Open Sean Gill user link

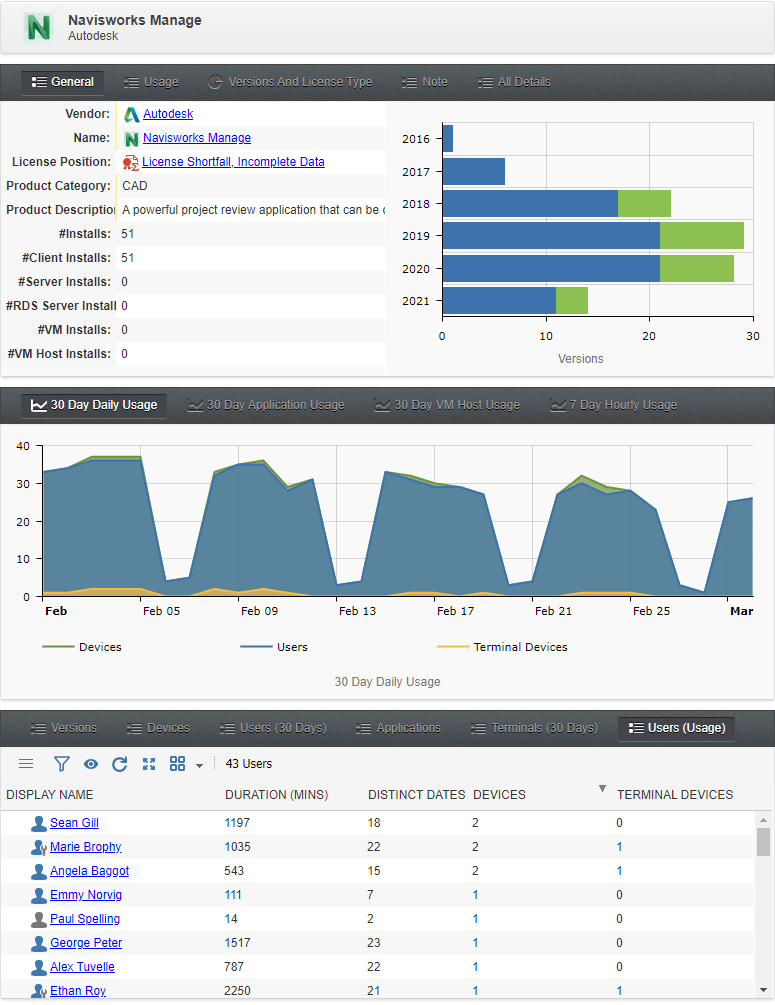74,823
